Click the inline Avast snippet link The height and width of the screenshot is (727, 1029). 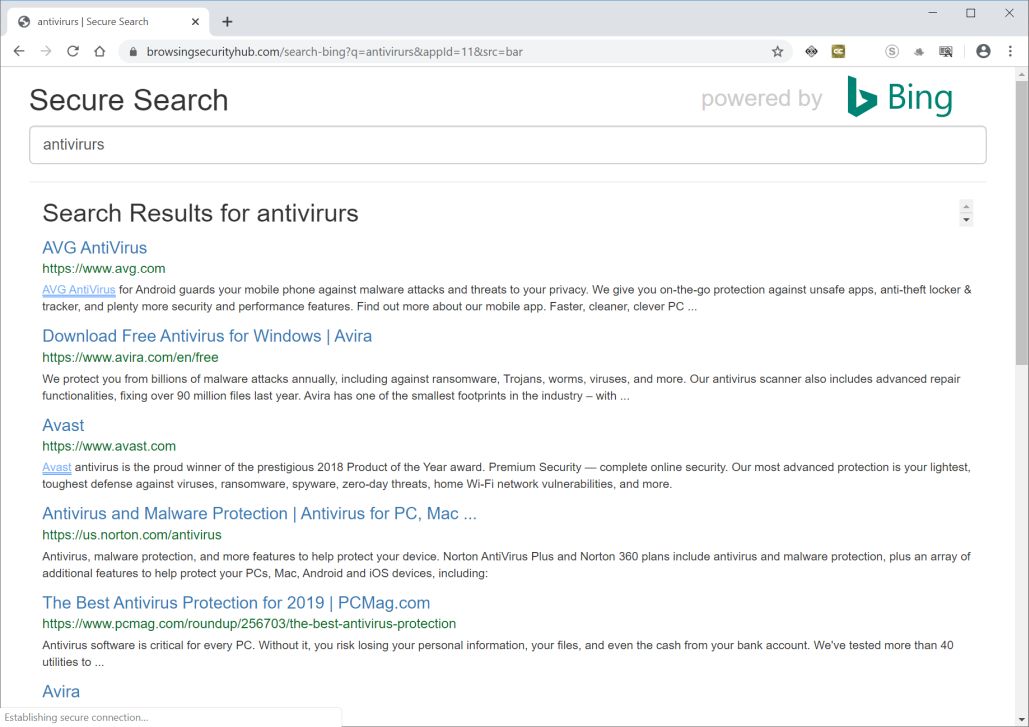(x=56, y=467)
